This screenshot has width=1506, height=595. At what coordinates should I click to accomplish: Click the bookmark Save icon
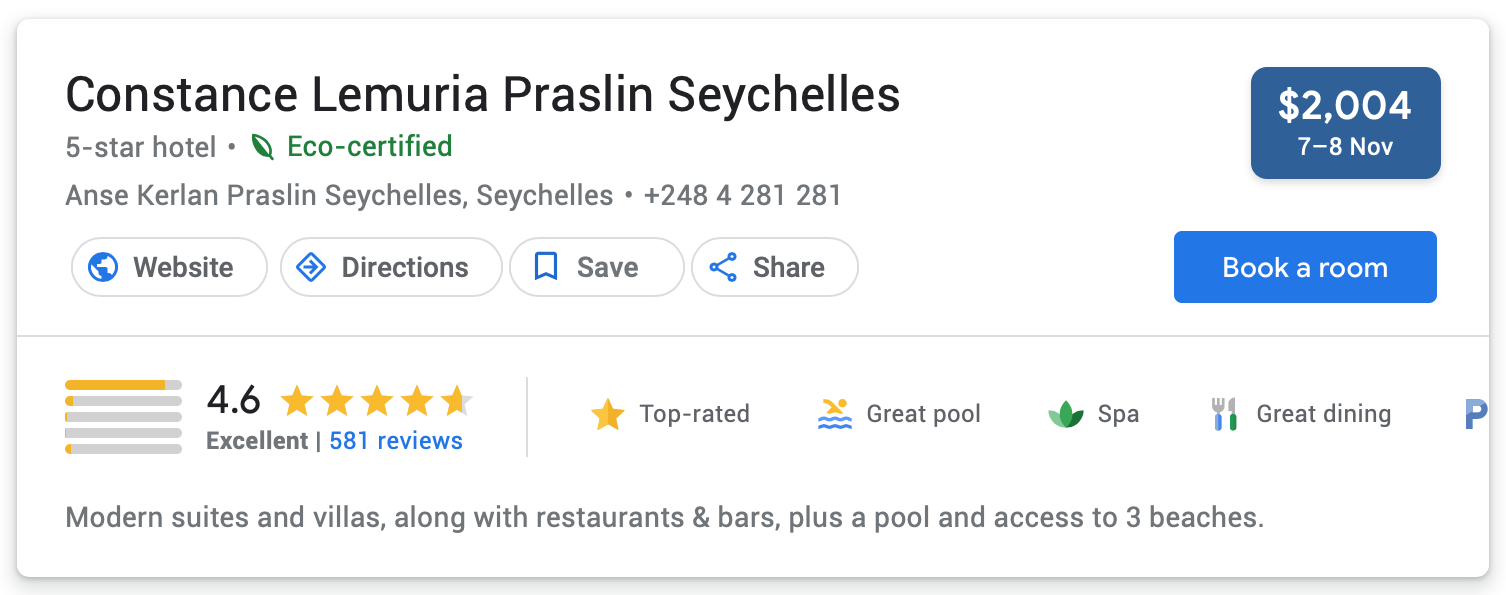click(545, 267)
